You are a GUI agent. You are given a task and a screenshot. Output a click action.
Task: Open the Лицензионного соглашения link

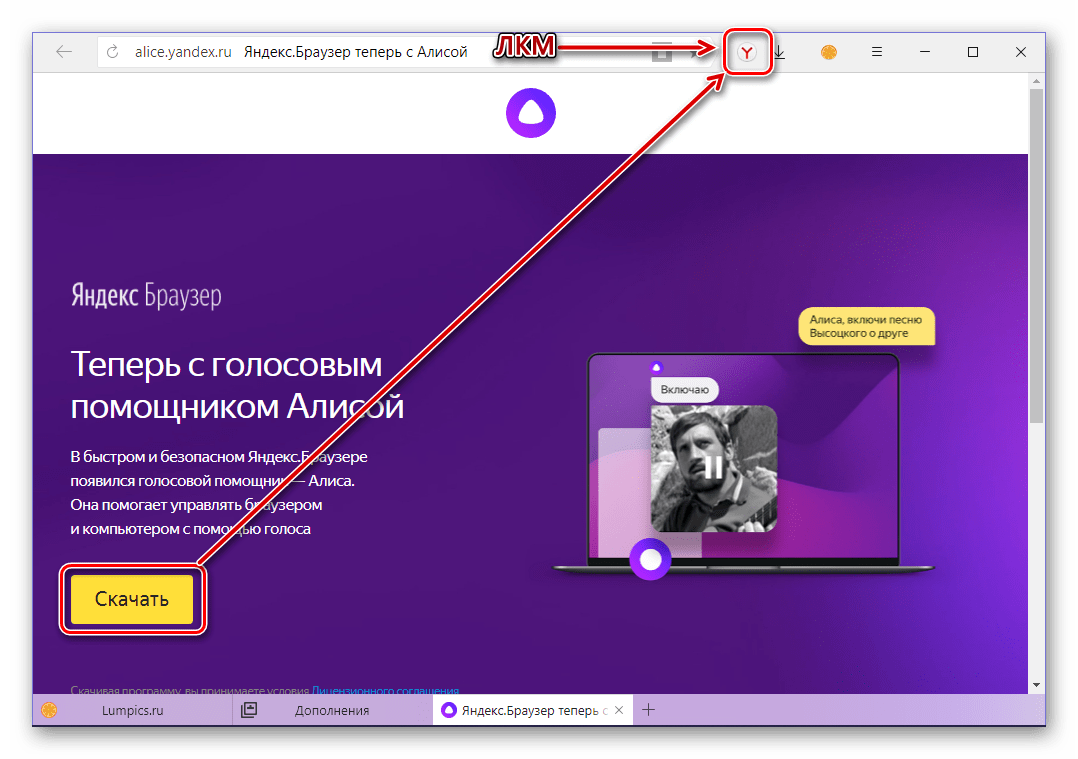click(385, 691)
